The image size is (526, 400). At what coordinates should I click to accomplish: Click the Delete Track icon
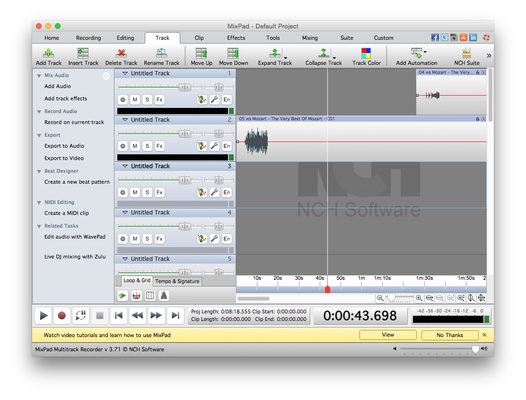(121, 56)
